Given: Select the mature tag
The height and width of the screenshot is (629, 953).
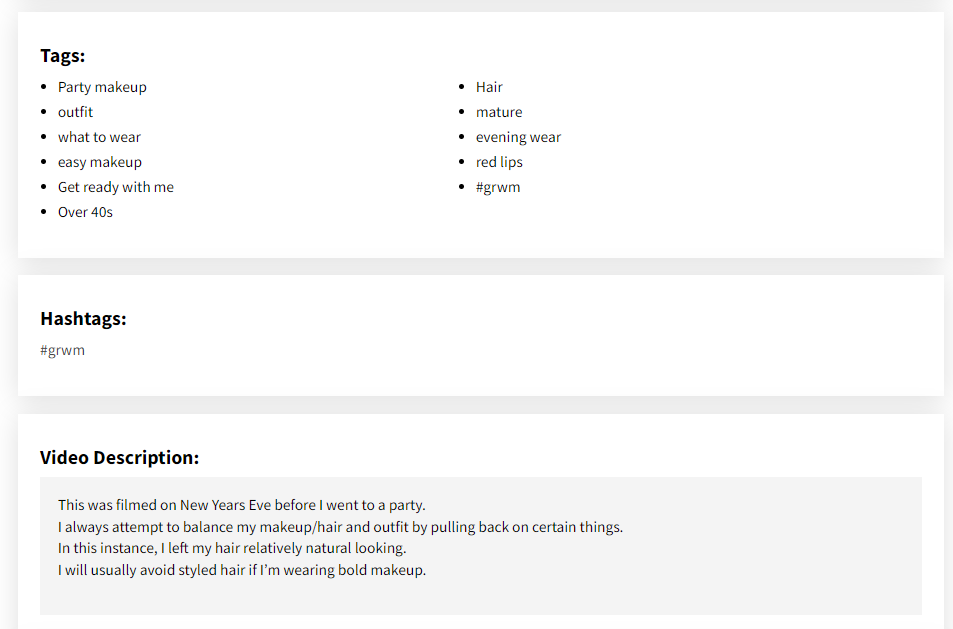Looking at the screenshot, I should (499, 112).
